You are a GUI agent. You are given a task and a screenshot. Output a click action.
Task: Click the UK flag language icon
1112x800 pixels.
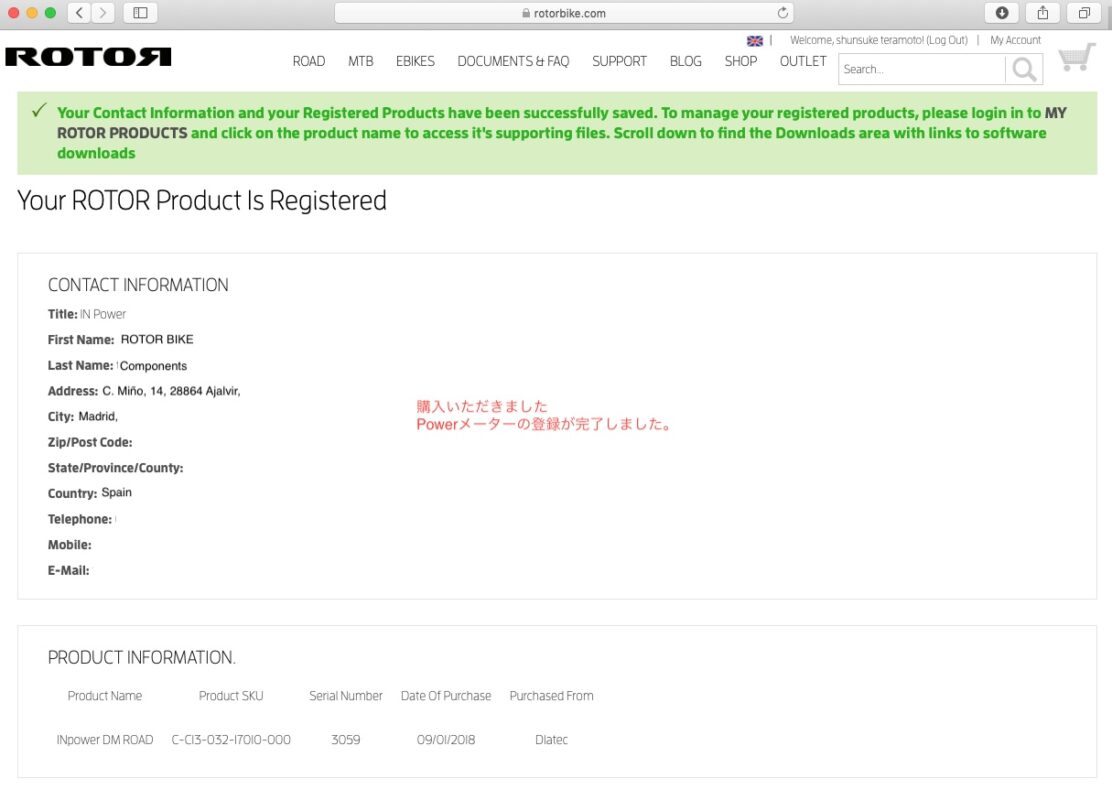tap(754, 41)
